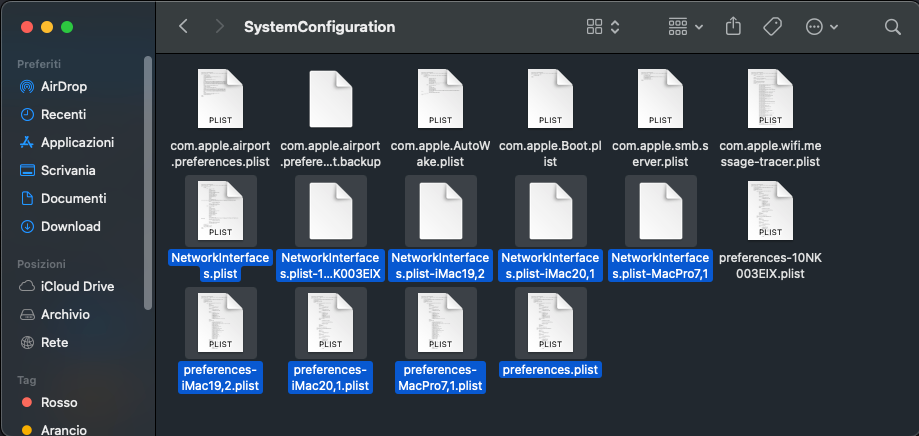Click the Preferiti section header
This screenshot has width=919, height=436.
[39, 64]
